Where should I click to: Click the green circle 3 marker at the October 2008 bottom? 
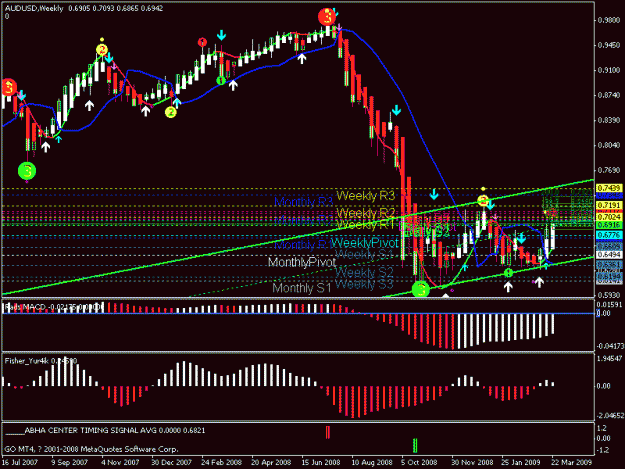click(x=421, y=289)
